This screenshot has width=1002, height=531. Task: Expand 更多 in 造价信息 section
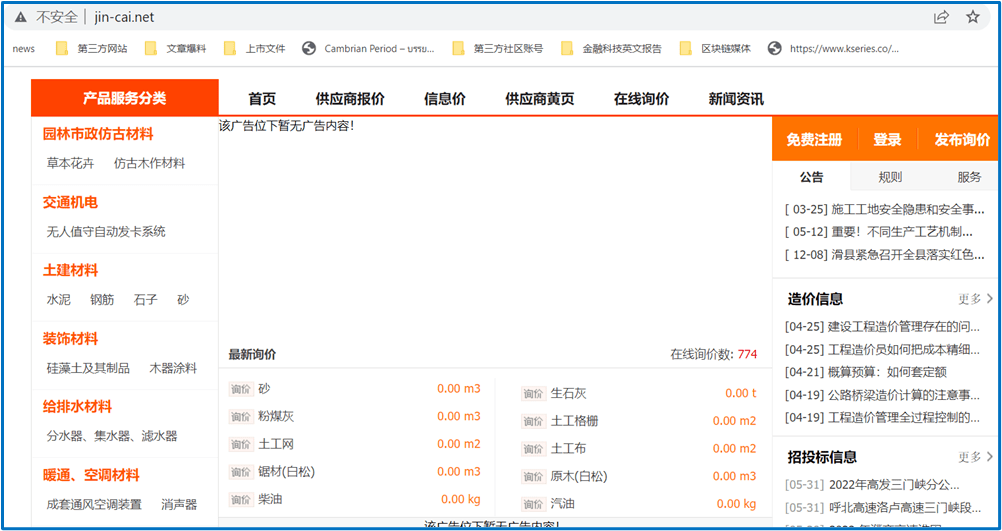point(975,299)
